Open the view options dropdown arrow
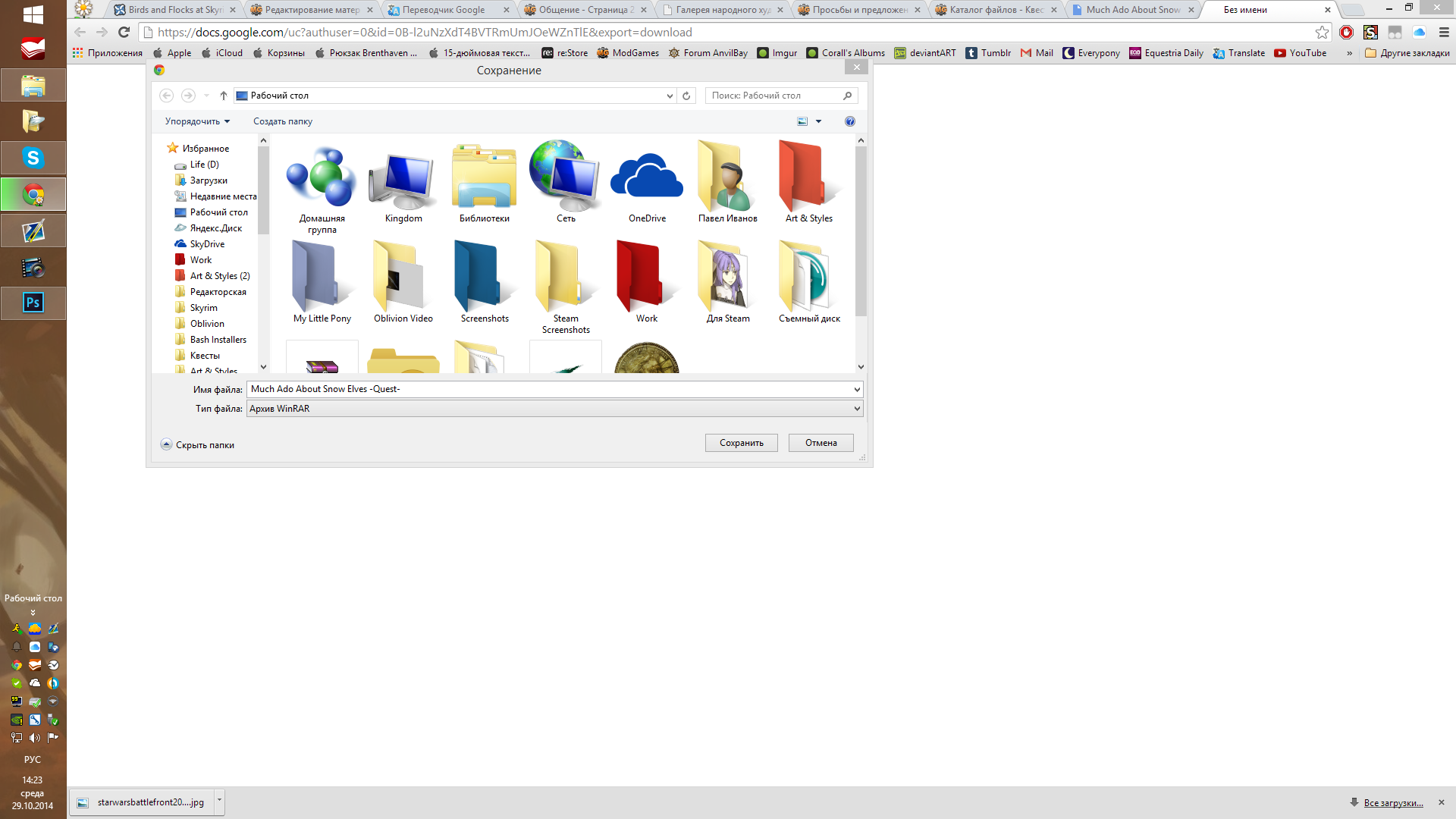This screenshot has width=1456, height=819. (x=818, y=121)
